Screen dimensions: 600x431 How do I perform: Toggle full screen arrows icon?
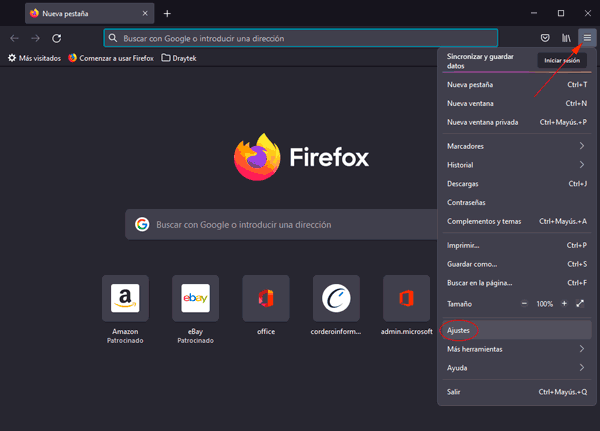(x=580, y=304)
